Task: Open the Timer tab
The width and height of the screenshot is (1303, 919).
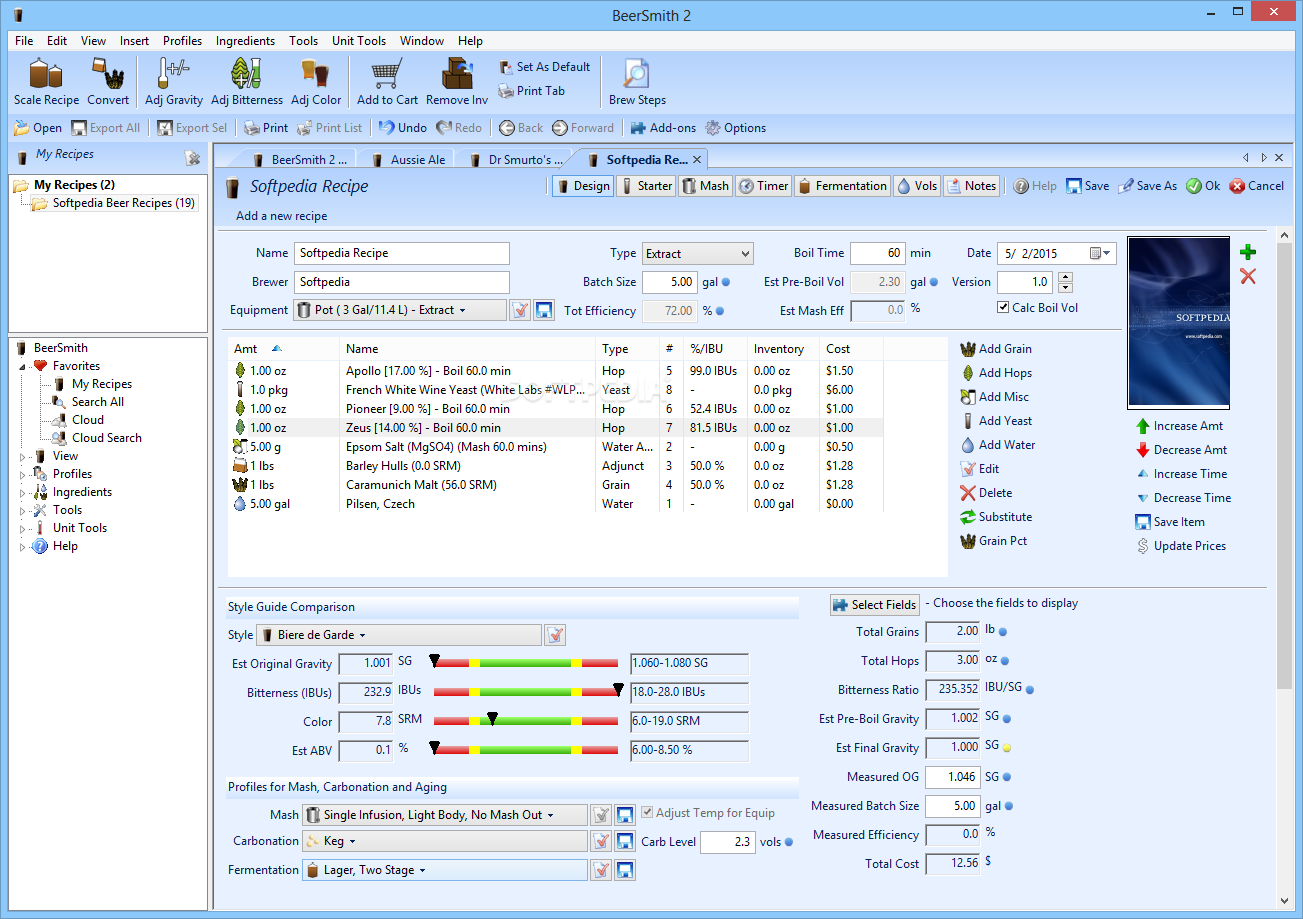Action: (x=763, y=186)
